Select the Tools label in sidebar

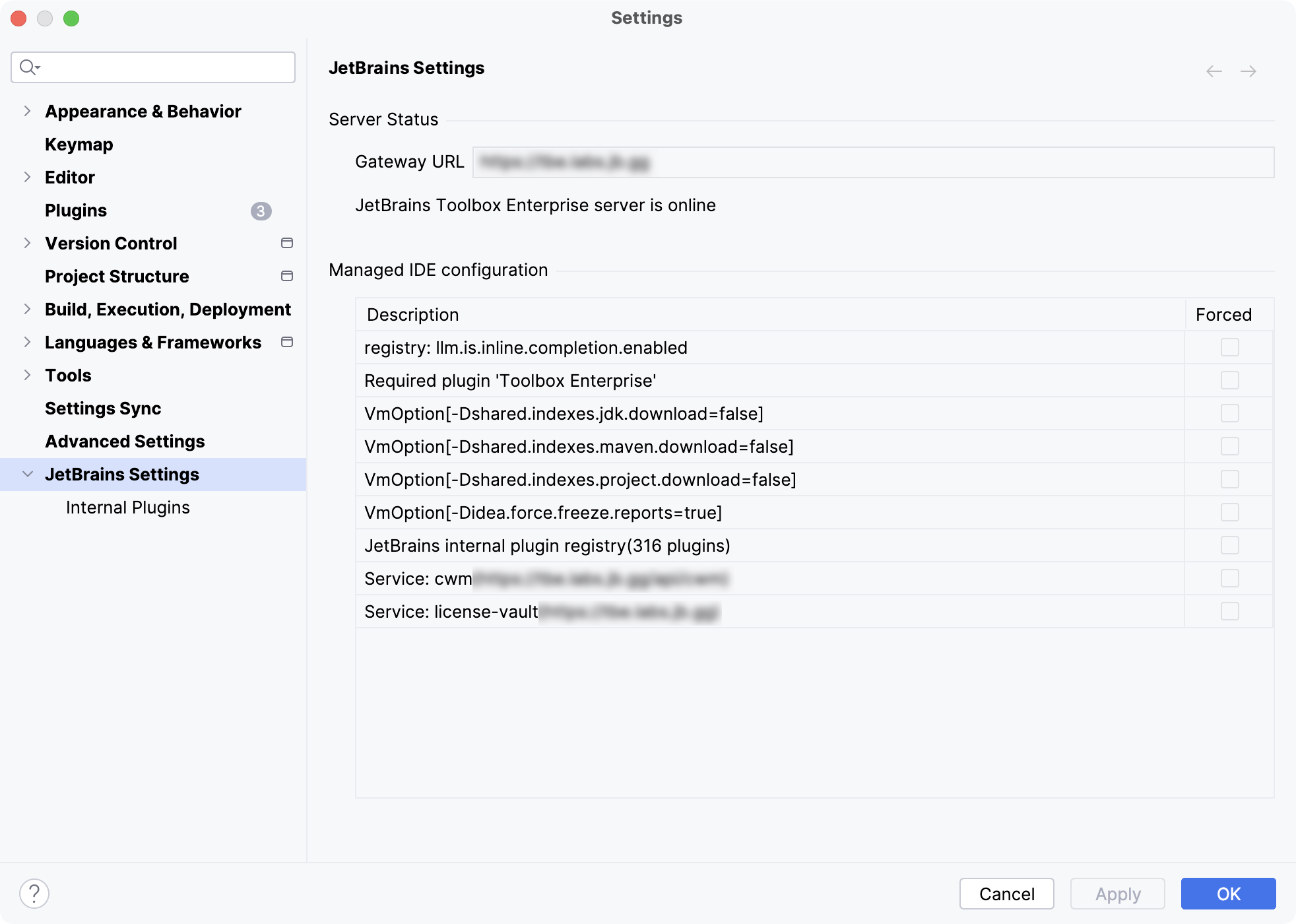[68, 376]
